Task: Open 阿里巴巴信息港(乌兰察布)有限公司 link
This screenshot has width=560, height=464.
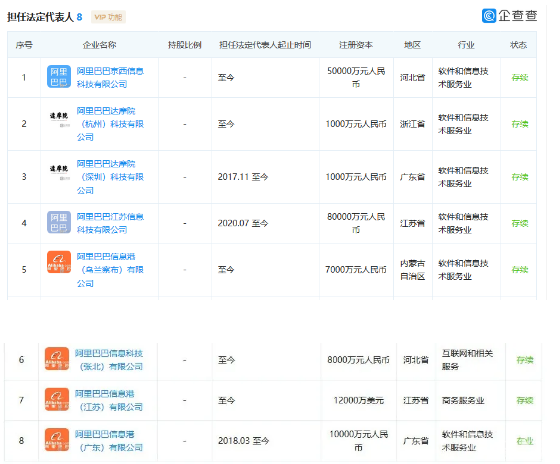Action: tap(110, 270)
